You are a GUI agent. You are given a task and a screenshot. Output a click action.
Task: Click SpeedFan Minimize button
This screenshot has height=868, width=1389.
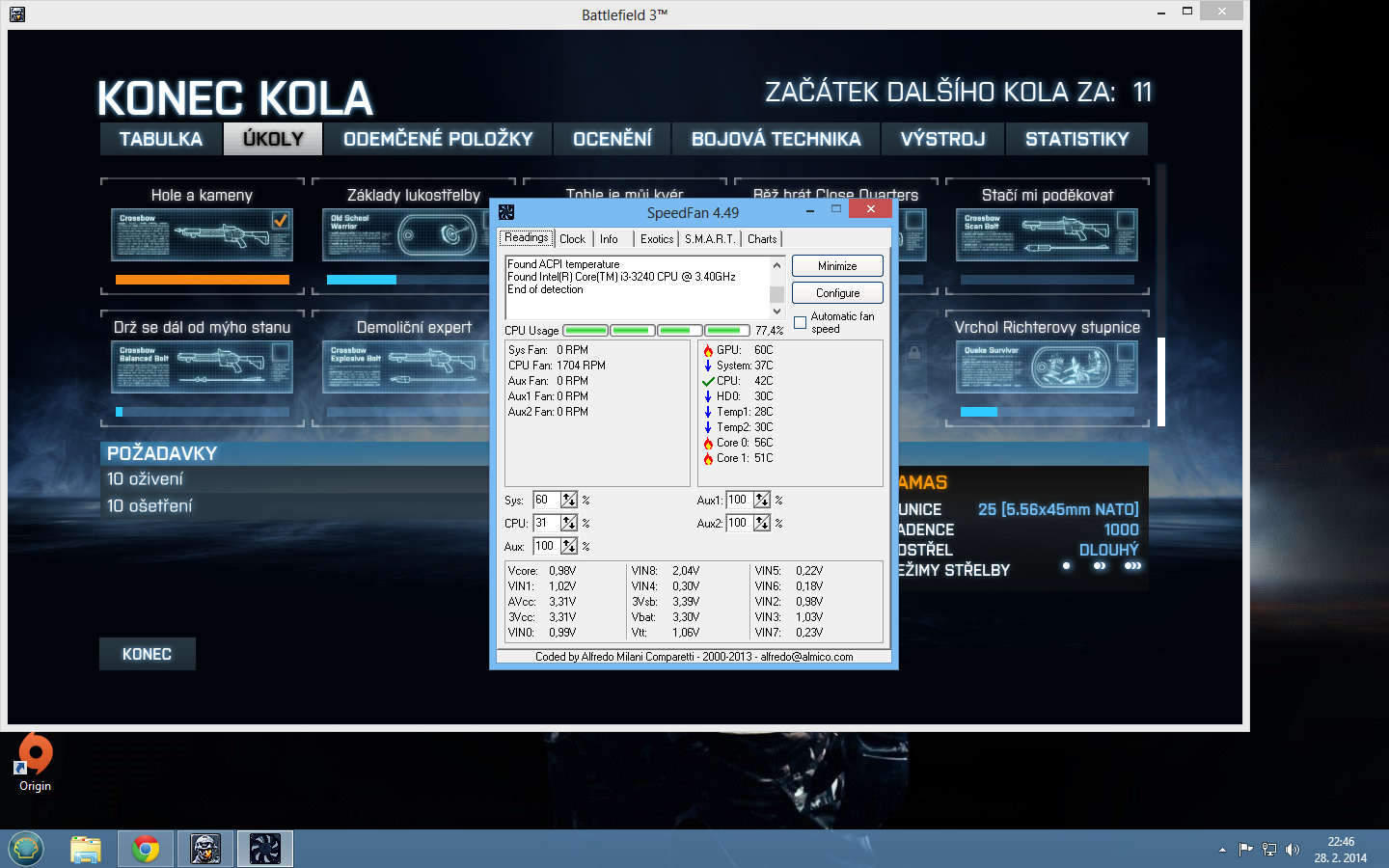(837, 266)
